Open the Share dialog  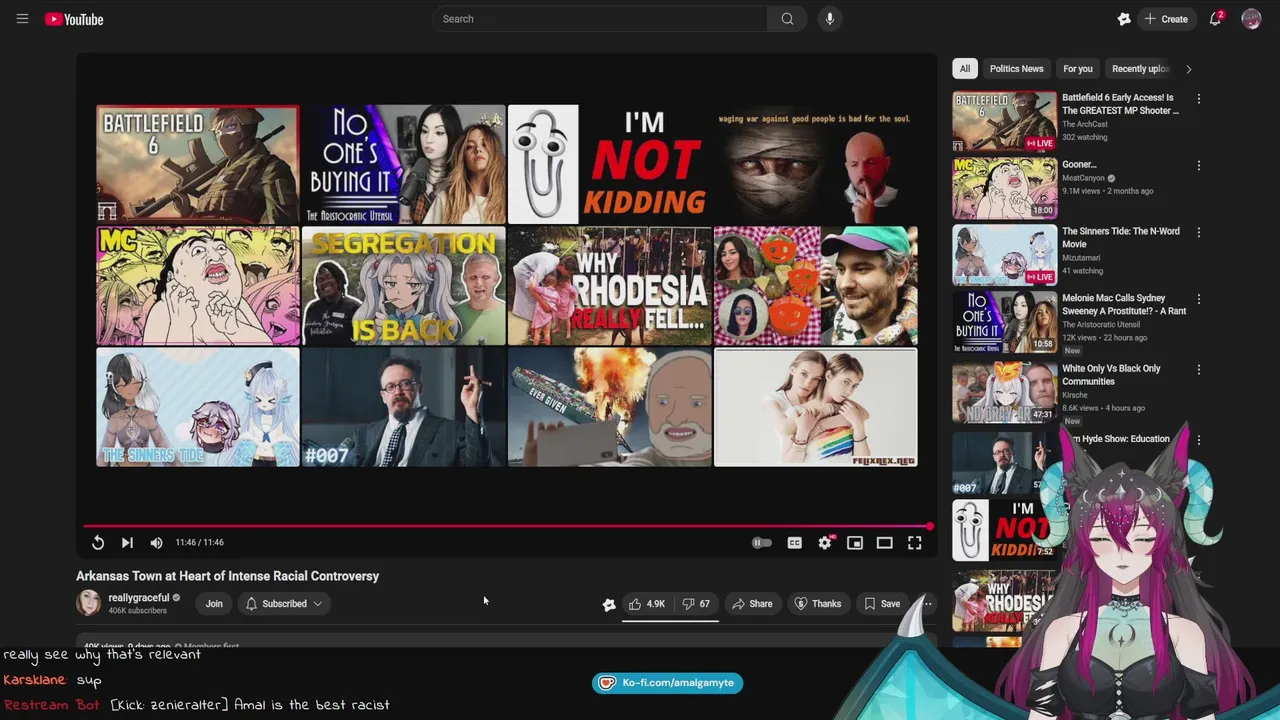[x=752, y=604]
